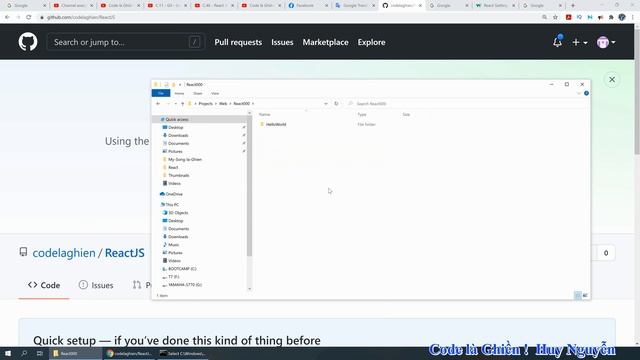640x360 pixels.
Task: Open Share tab in Explorer ribbon
Action: (x=198, y=93)
